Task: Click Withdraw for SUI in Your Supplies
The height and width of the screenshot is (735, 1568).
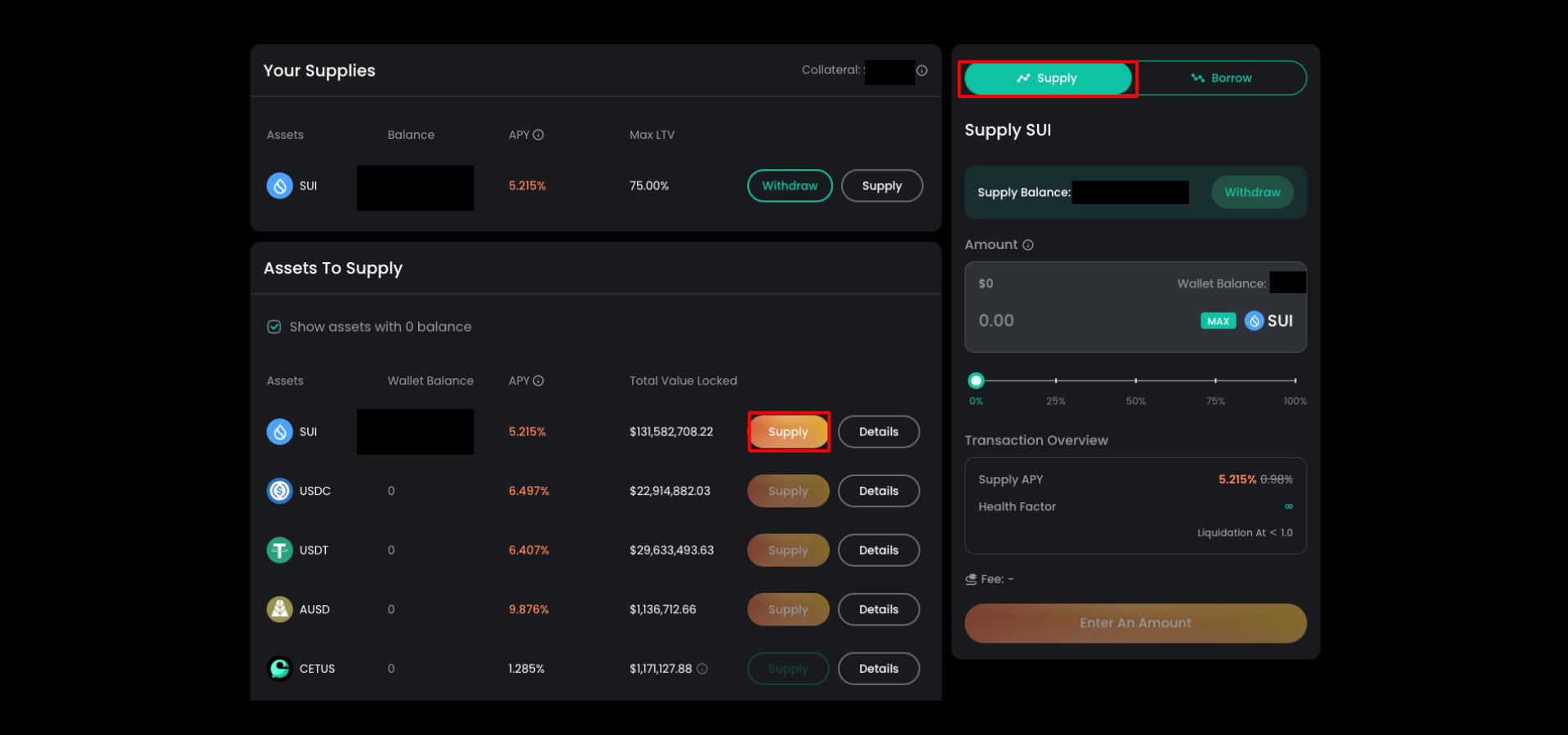Action: (x=790, y=186)
